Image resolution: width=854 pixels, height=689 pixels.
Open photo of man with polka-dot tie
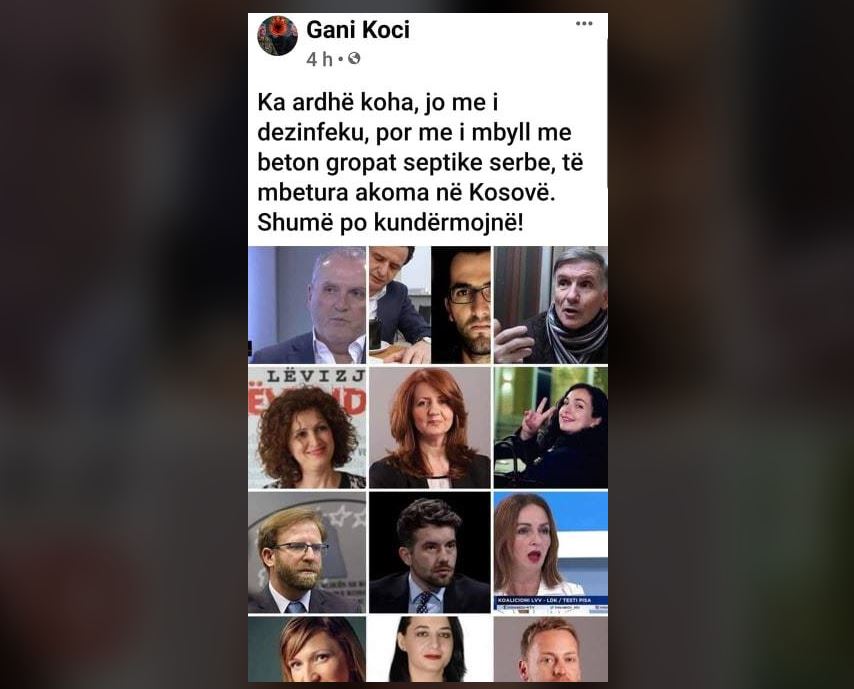point(430,552)
